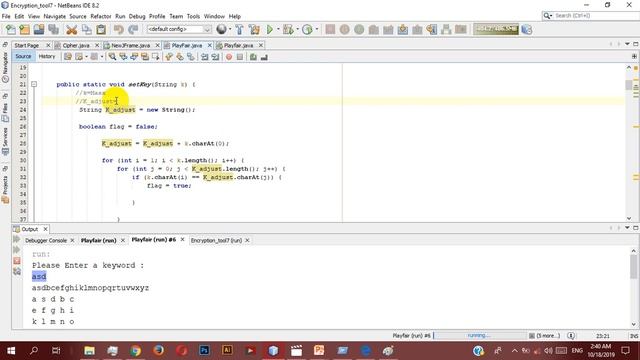This screenshot has height=360, width=640.
Task: Click the Build Project hammer icon
Action: [239, 29]
